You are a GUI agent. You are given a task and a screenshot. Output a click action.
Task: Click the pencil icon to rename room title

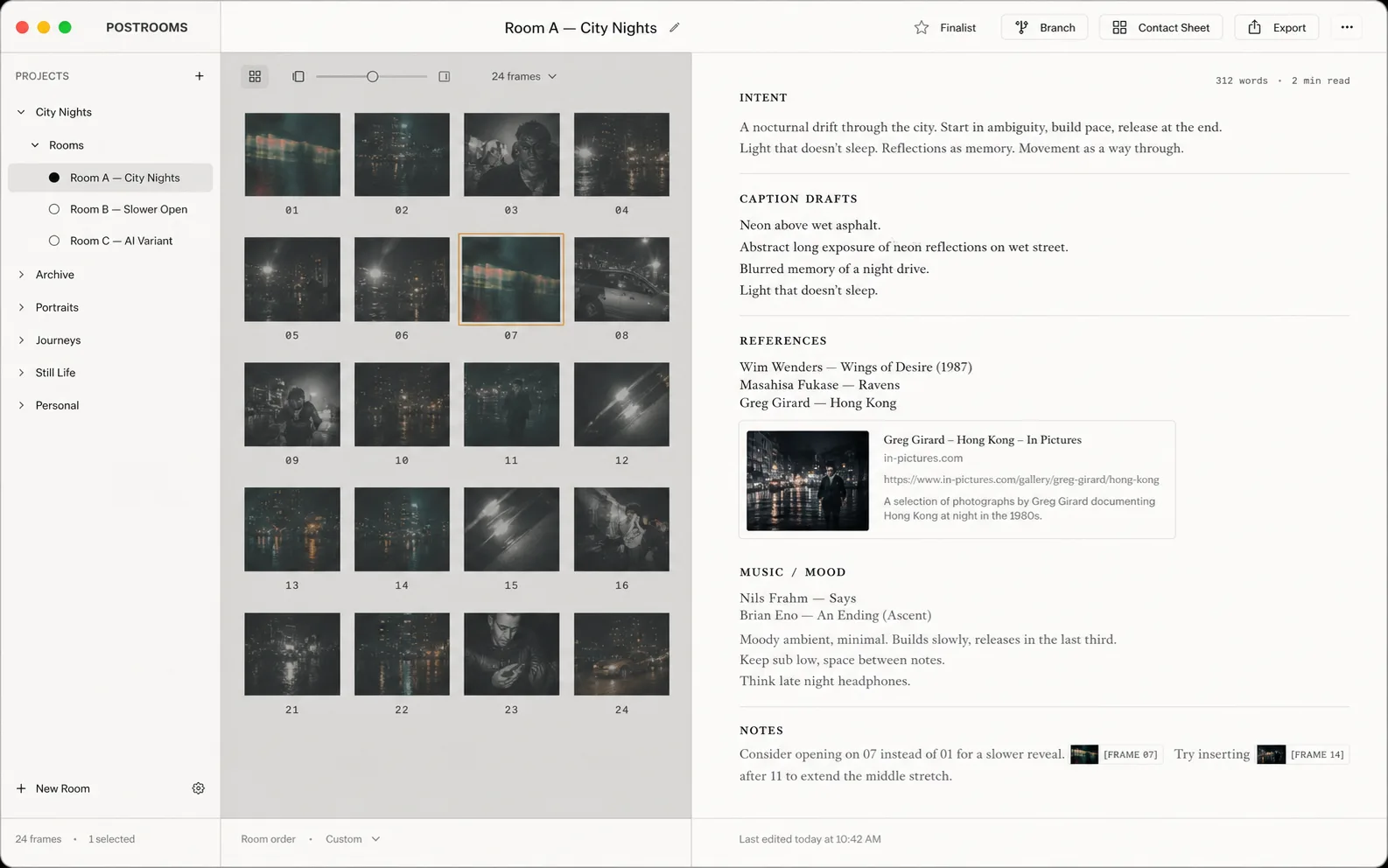point(674,27)
